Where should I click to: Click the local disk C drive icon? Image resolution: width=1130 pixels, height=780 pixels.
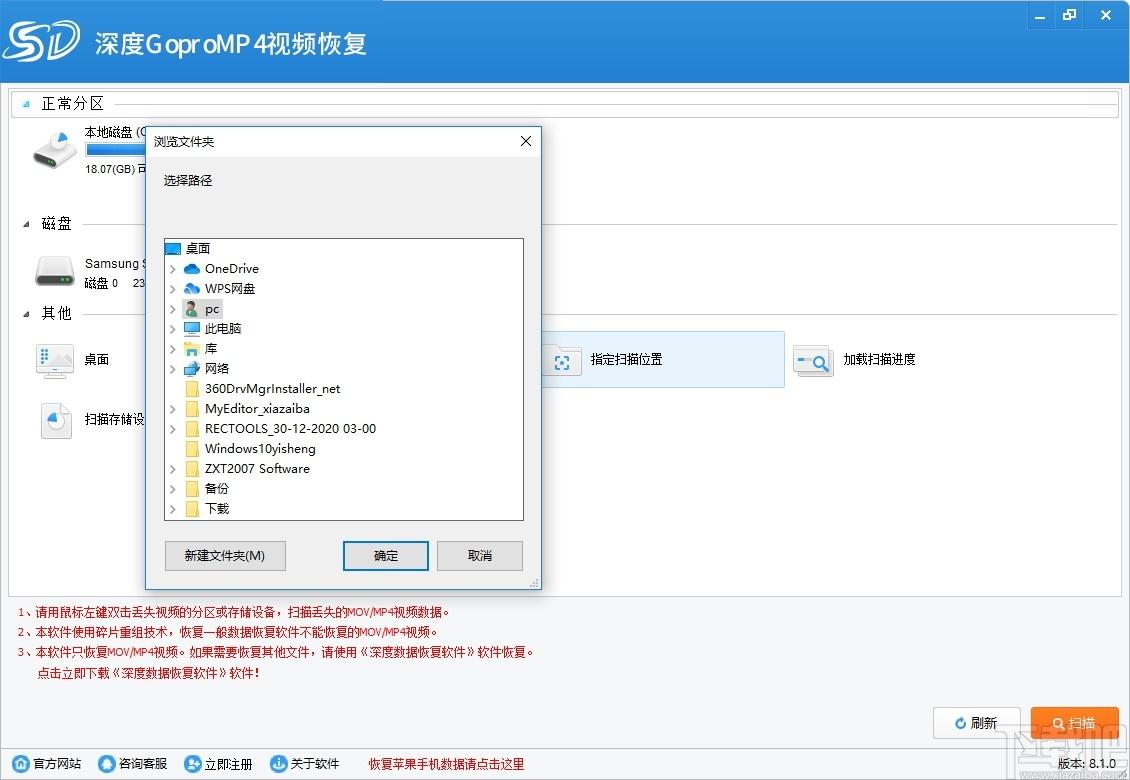55,149
